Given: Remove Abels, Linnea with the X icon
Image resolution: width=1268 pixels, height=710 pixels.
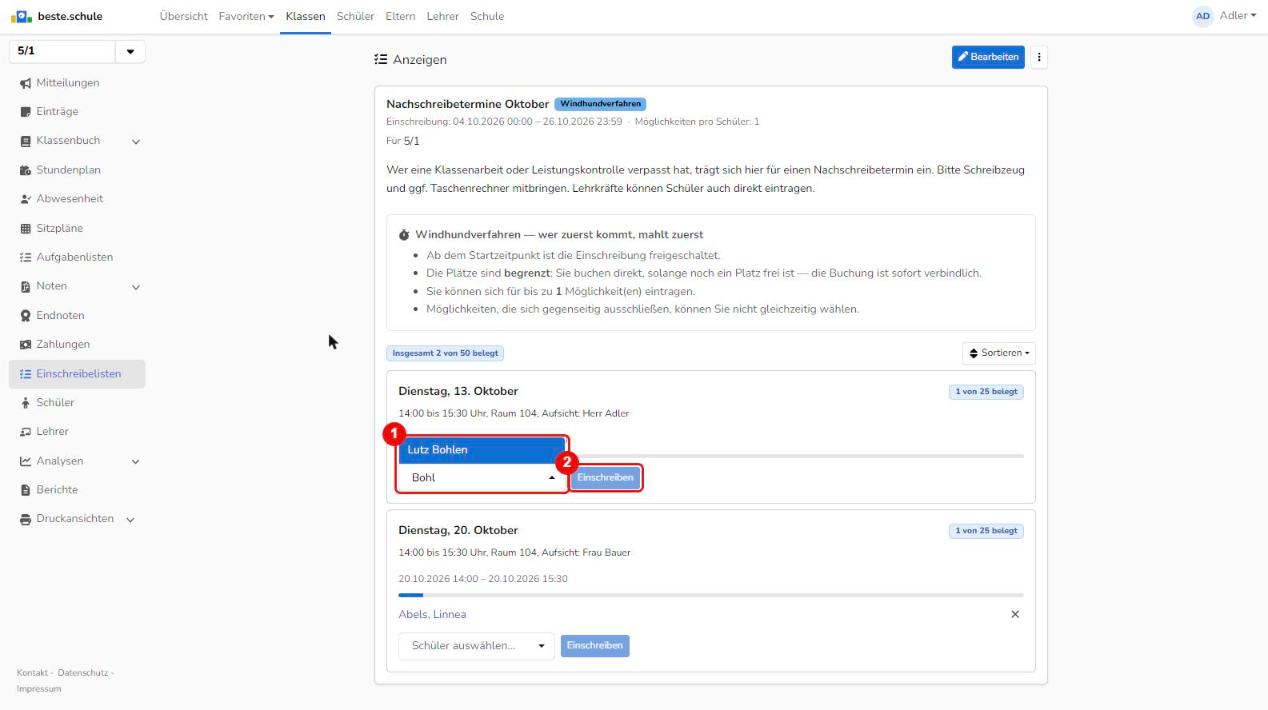Looking at the screenshot, I should pos(1015,614).
